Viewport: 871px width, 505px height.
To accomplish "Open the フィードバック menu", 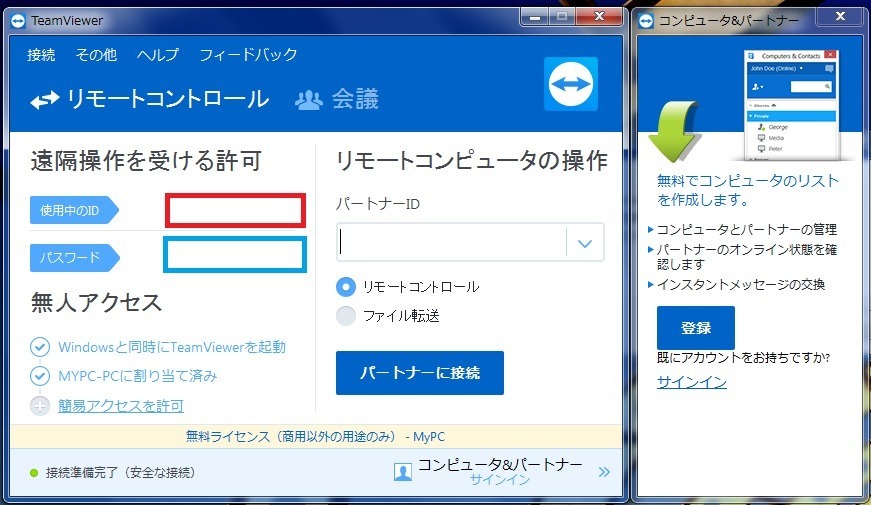I will pyautogui.click(x=248, y=54).
